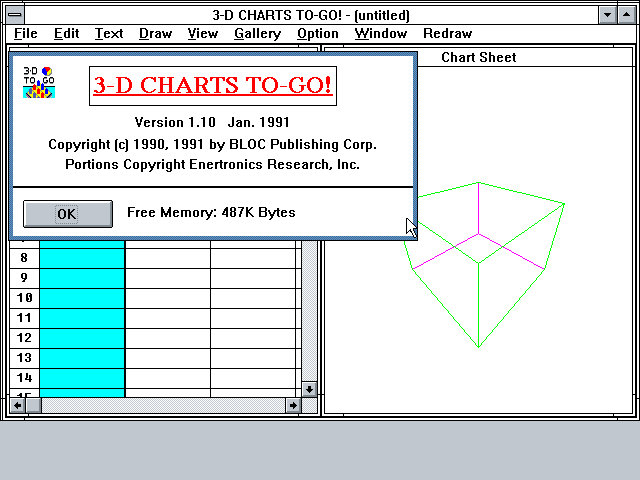Click the red 3-D CHARTS TO-GO! title
The width and height of the screenshot is (640, 480).
[x=213, y=86]
